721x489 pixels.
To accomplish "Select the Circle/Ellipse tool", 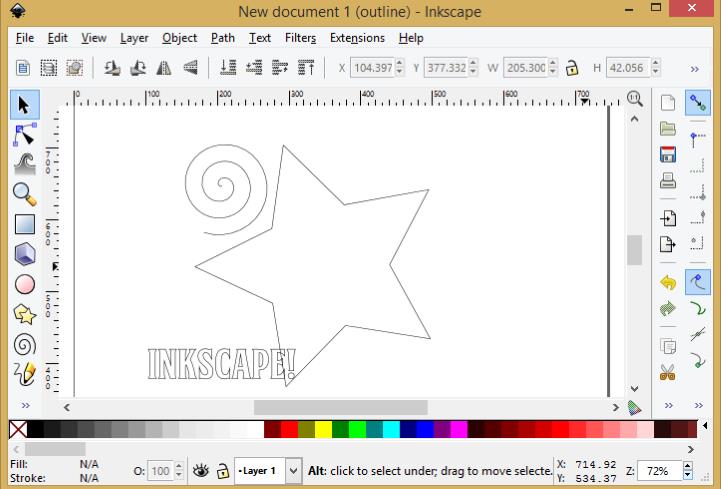I will click(24, 284).
